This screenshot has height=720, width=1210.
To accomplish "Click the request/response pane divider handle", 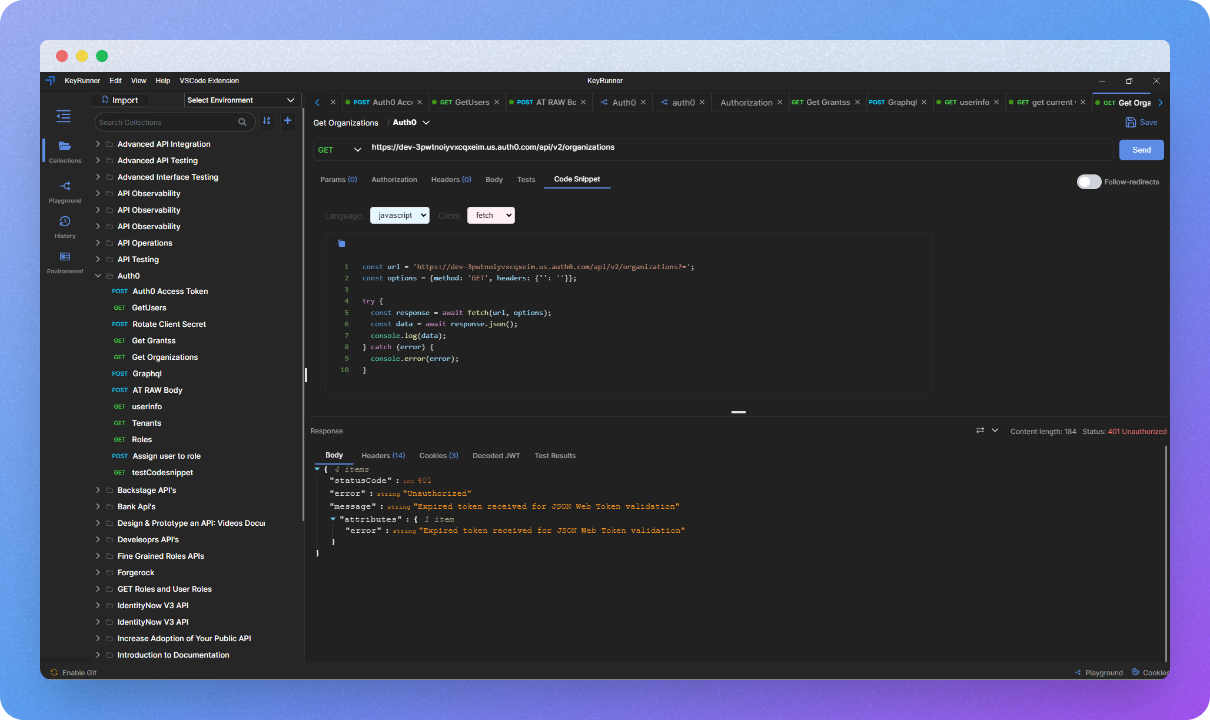I will click(x=739, y=412).
